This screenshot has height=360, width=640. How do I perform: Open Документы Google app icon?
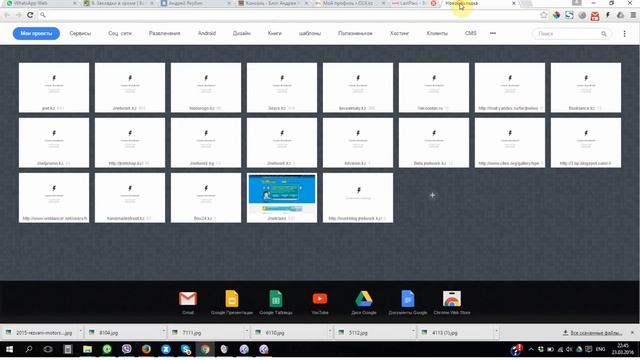pos(408,299)
